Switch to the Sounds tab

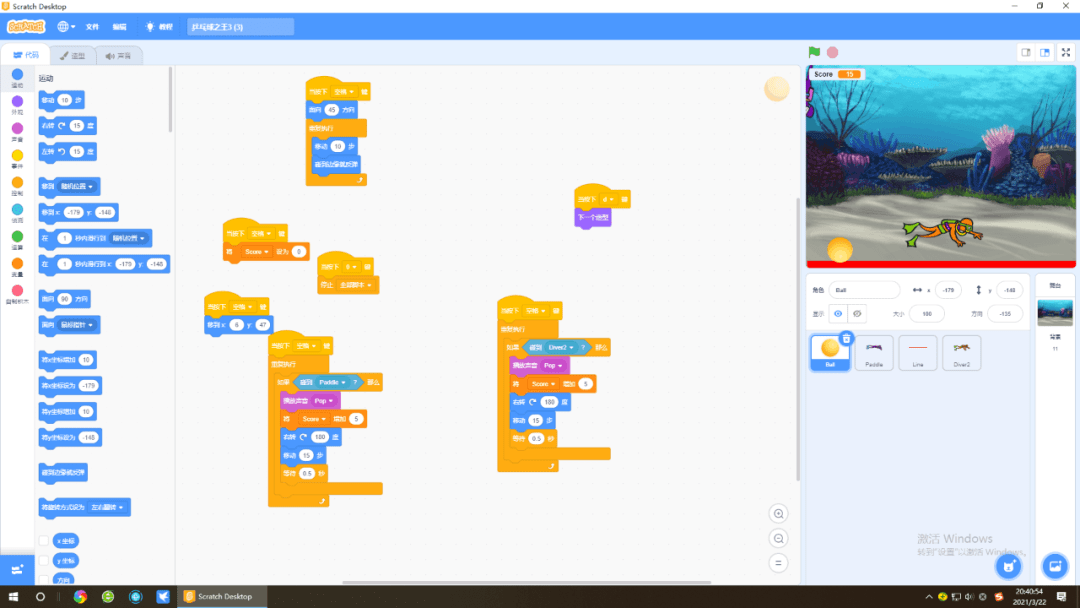pyautogui.click(x=118, y=56)
